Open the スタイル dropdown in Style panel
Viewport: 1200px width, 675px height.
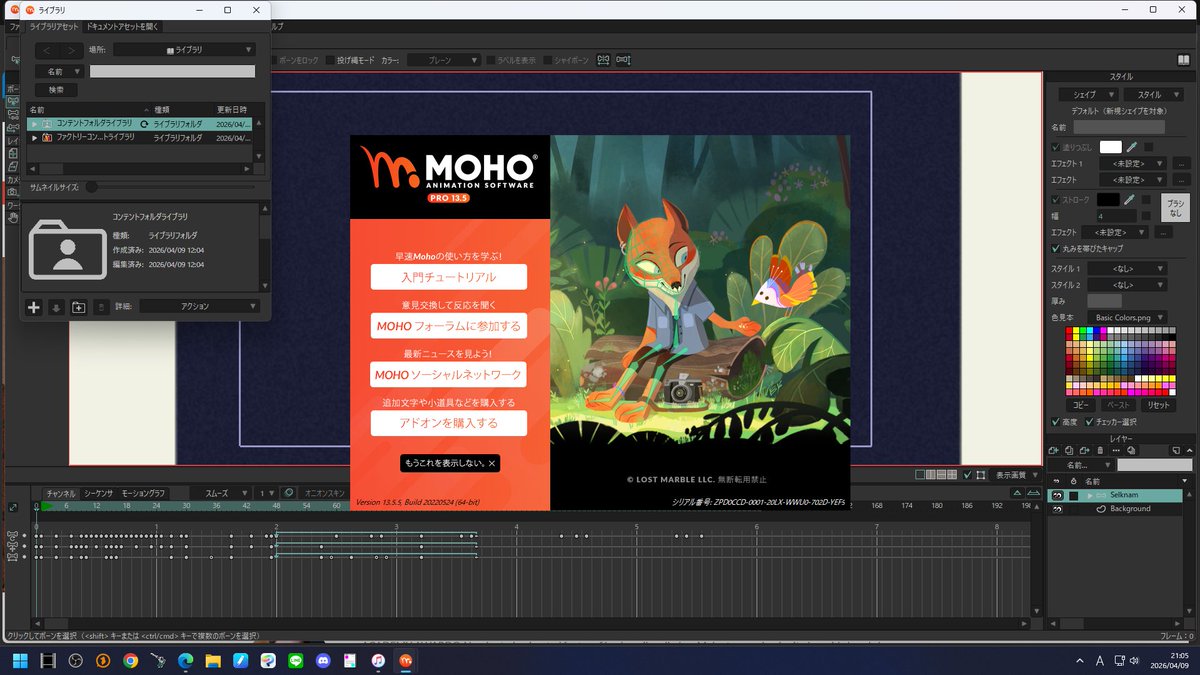(x=1153, y=94)
